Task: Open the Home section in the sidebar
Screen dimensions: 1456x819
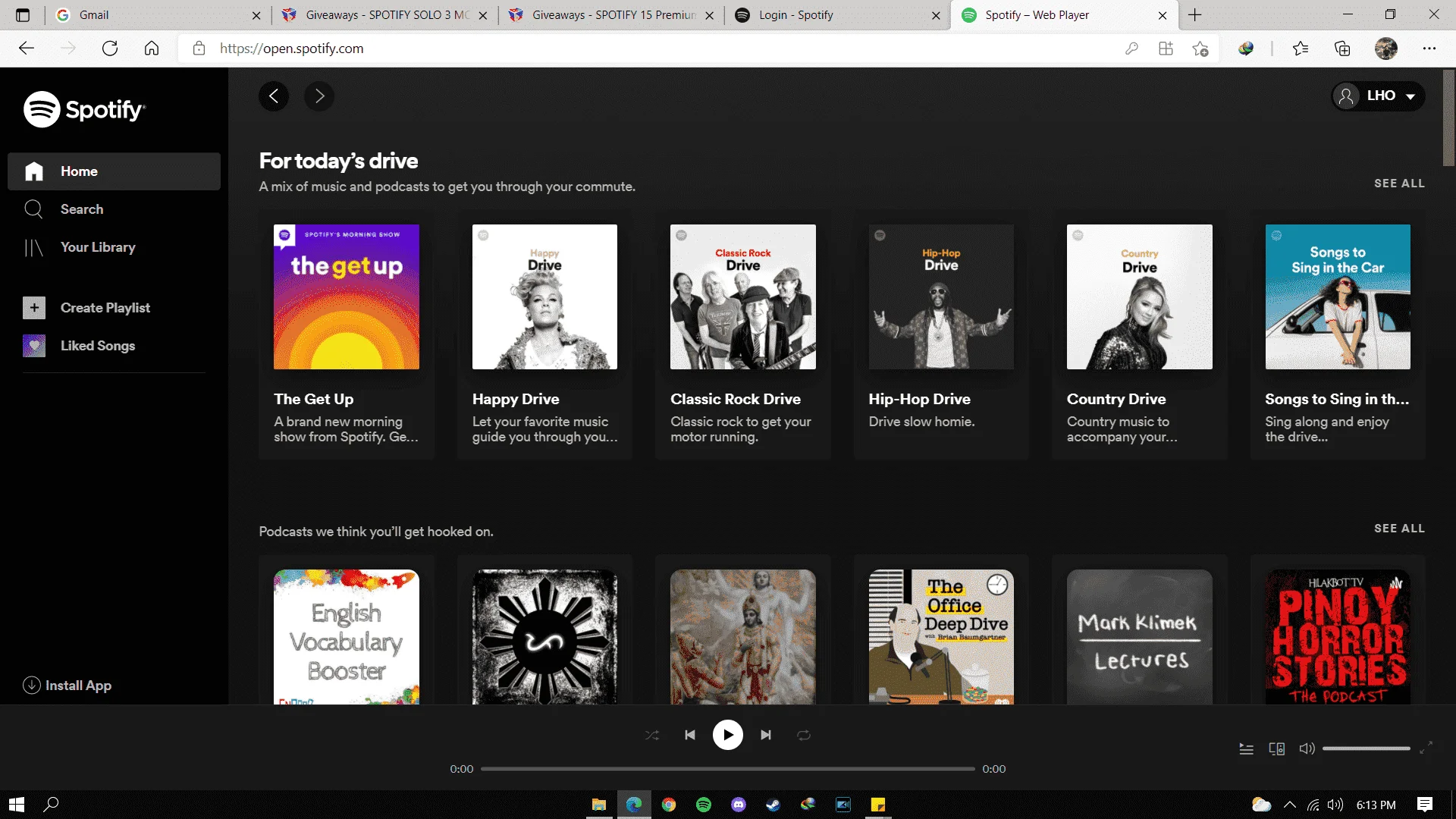Action: coord(114,171)
